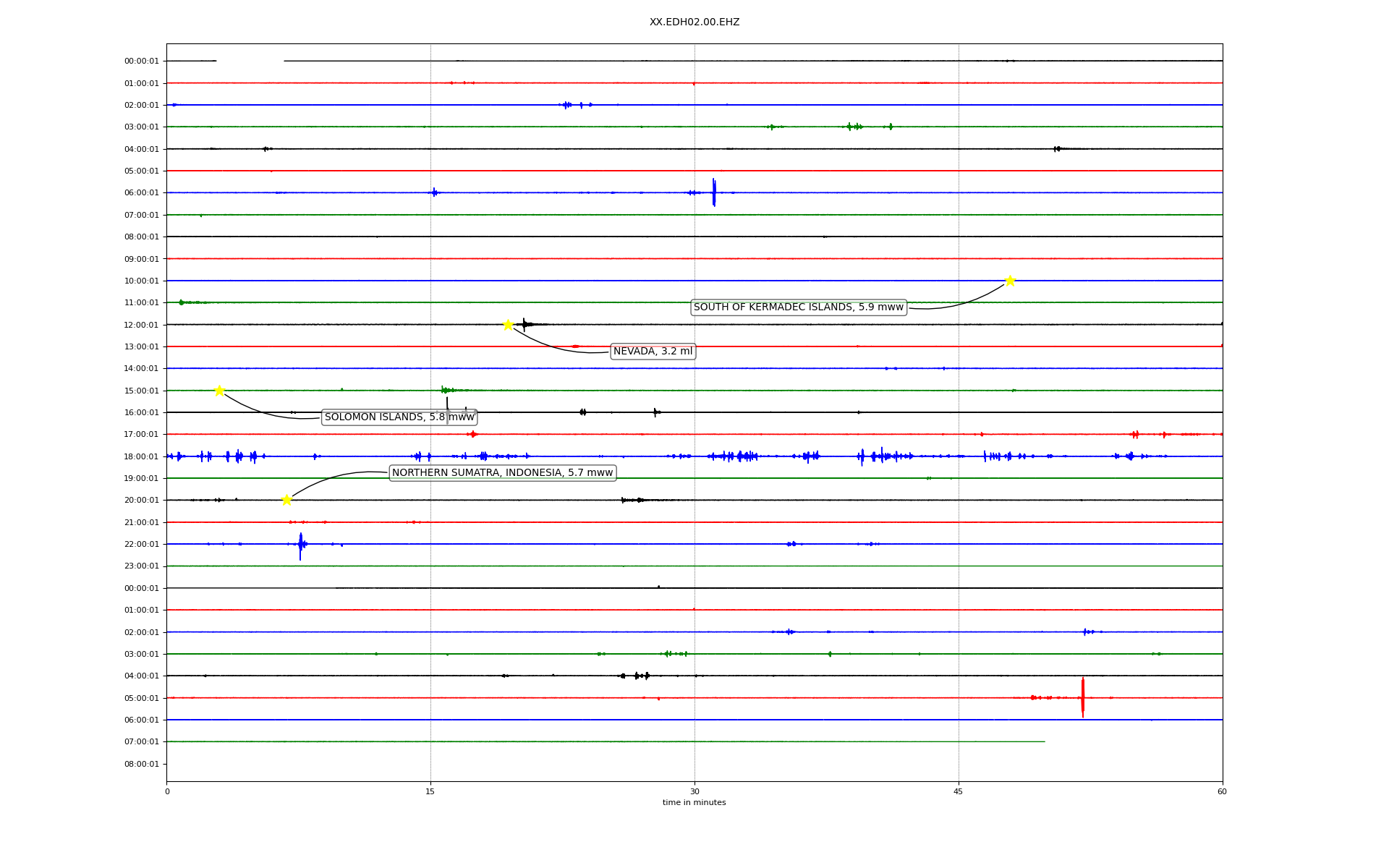Viewport: 1389px width, 868px height.
Task: Click the Northern Sumatra star marker
Action: pos(286,500)
